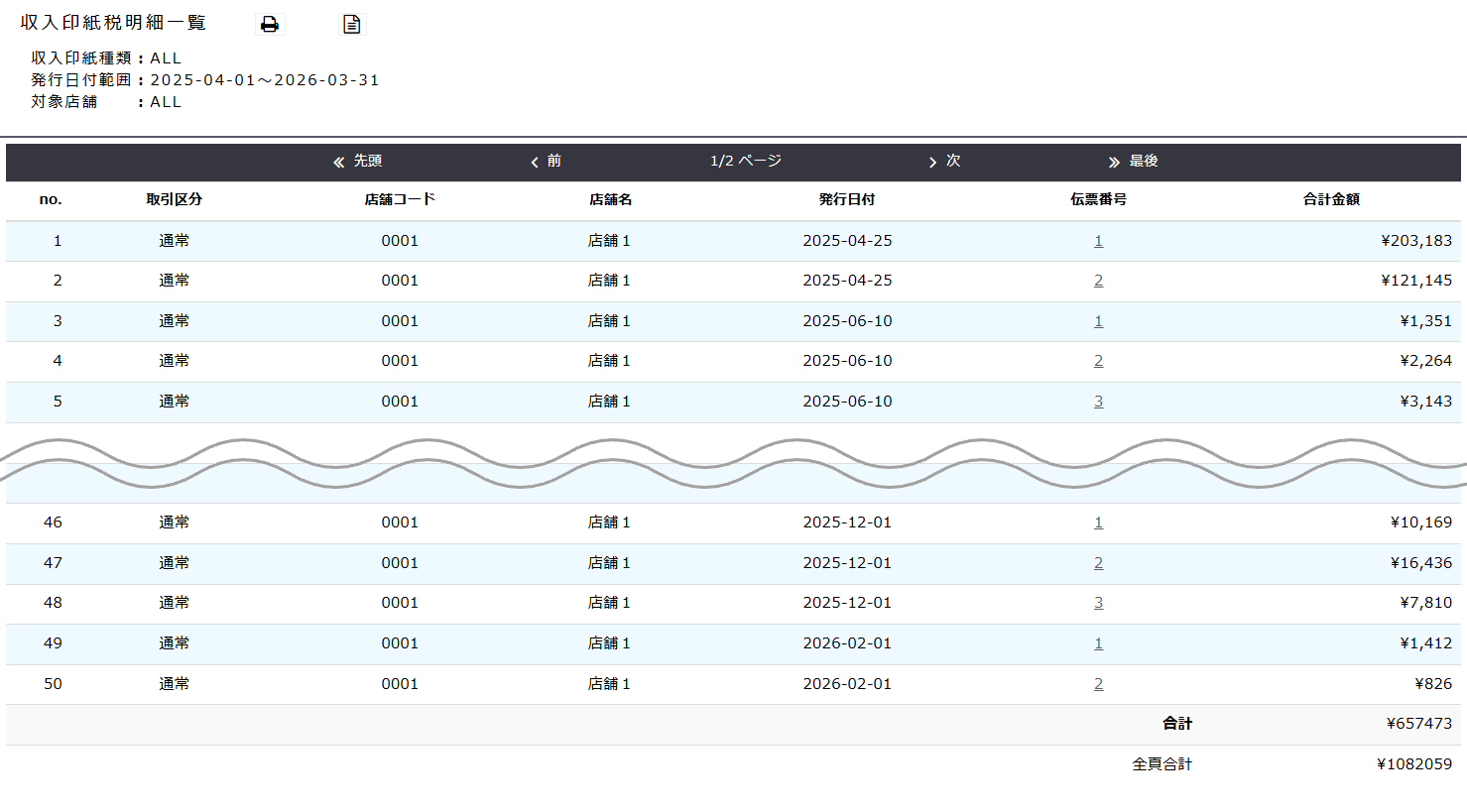Click the date 2025-12-01 in row 46
The image size is (1467, 812).
(x=847, y=522)
